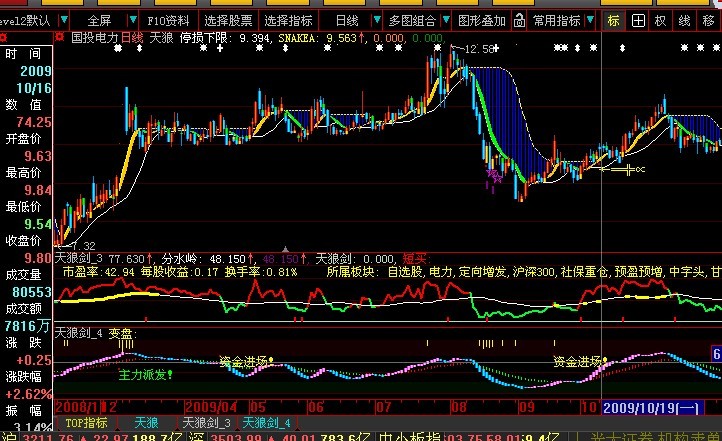Open the 日线 period dropdown arrow
The height and width of the screenshot is (441, 722).
[x=377, y=20]
